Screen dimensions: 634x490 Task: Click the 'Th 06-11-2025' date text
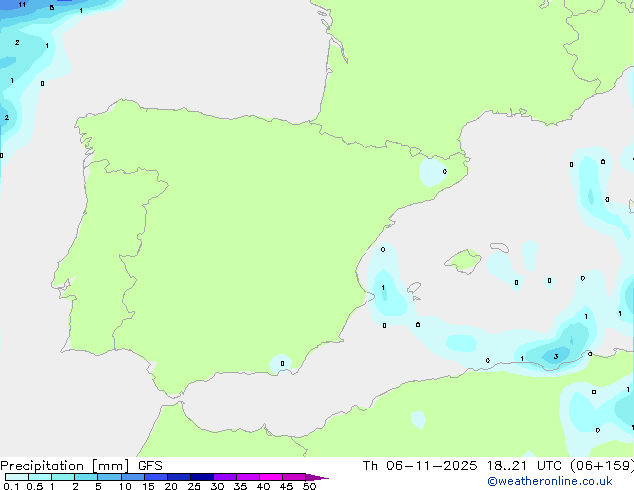click(x=420, y=466)
